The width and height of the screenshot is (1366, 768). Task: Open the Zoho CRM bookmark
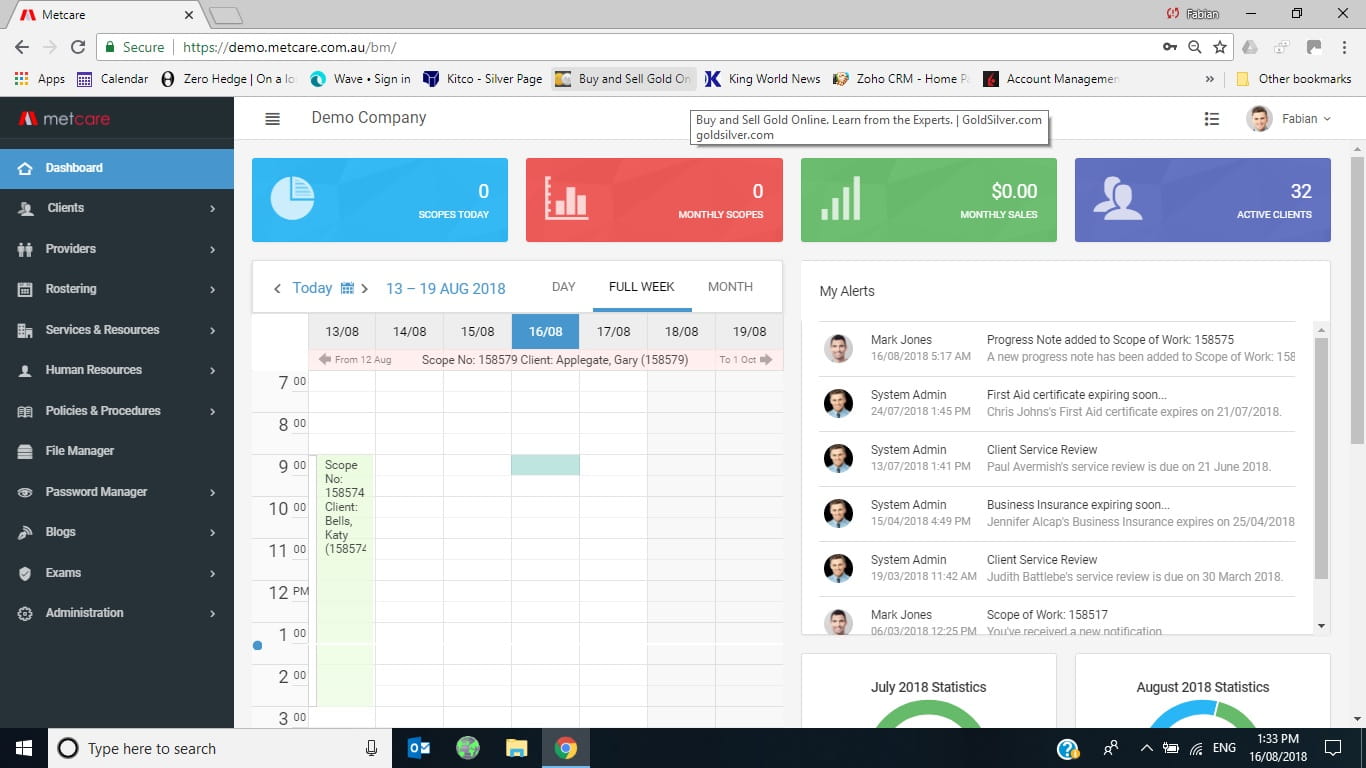(x=901, y=79)
